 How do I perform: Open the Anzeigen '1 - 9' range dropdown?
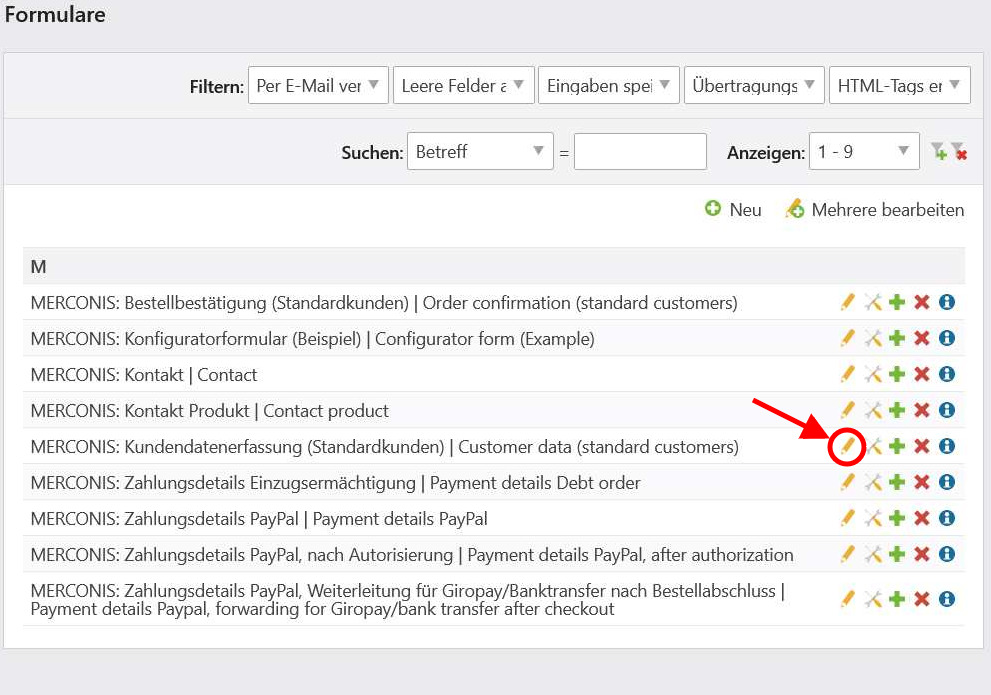pos(864,151)
